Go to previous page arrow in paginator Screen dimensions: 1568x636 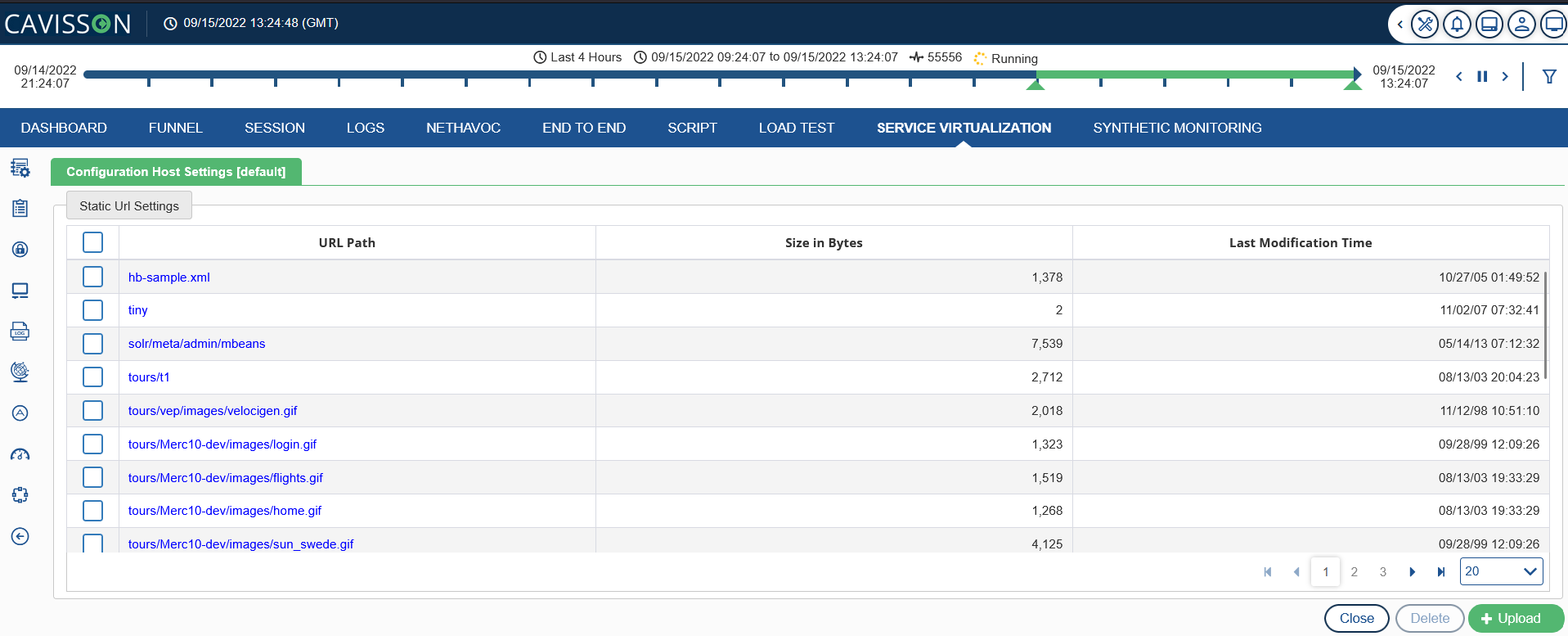tap(1296, 572)
